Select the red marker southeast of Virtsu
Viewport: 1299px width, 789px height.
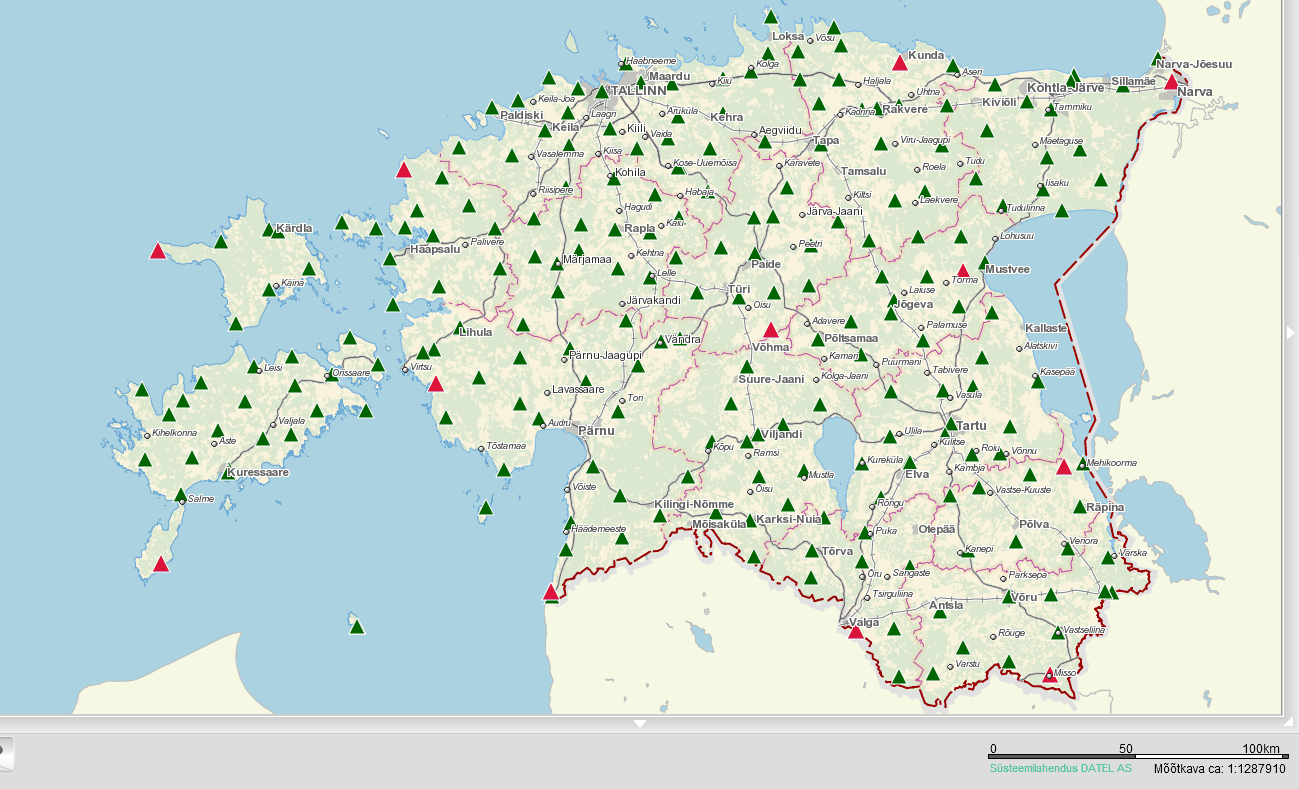click(436, 383)
